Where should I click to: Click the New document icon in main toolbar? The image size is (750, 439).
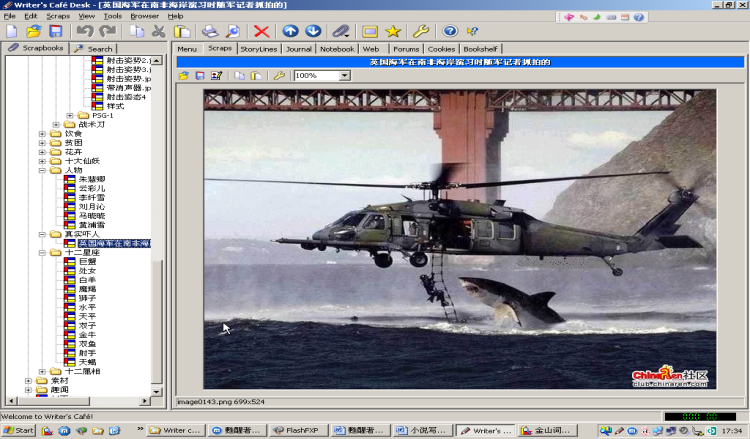pos(12,32)
